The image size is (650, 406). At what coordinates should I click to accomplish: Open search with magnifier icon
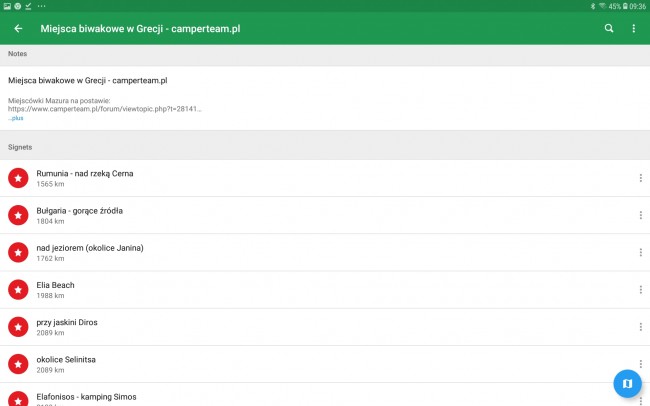pyautogui.click(x=609, y=28)
